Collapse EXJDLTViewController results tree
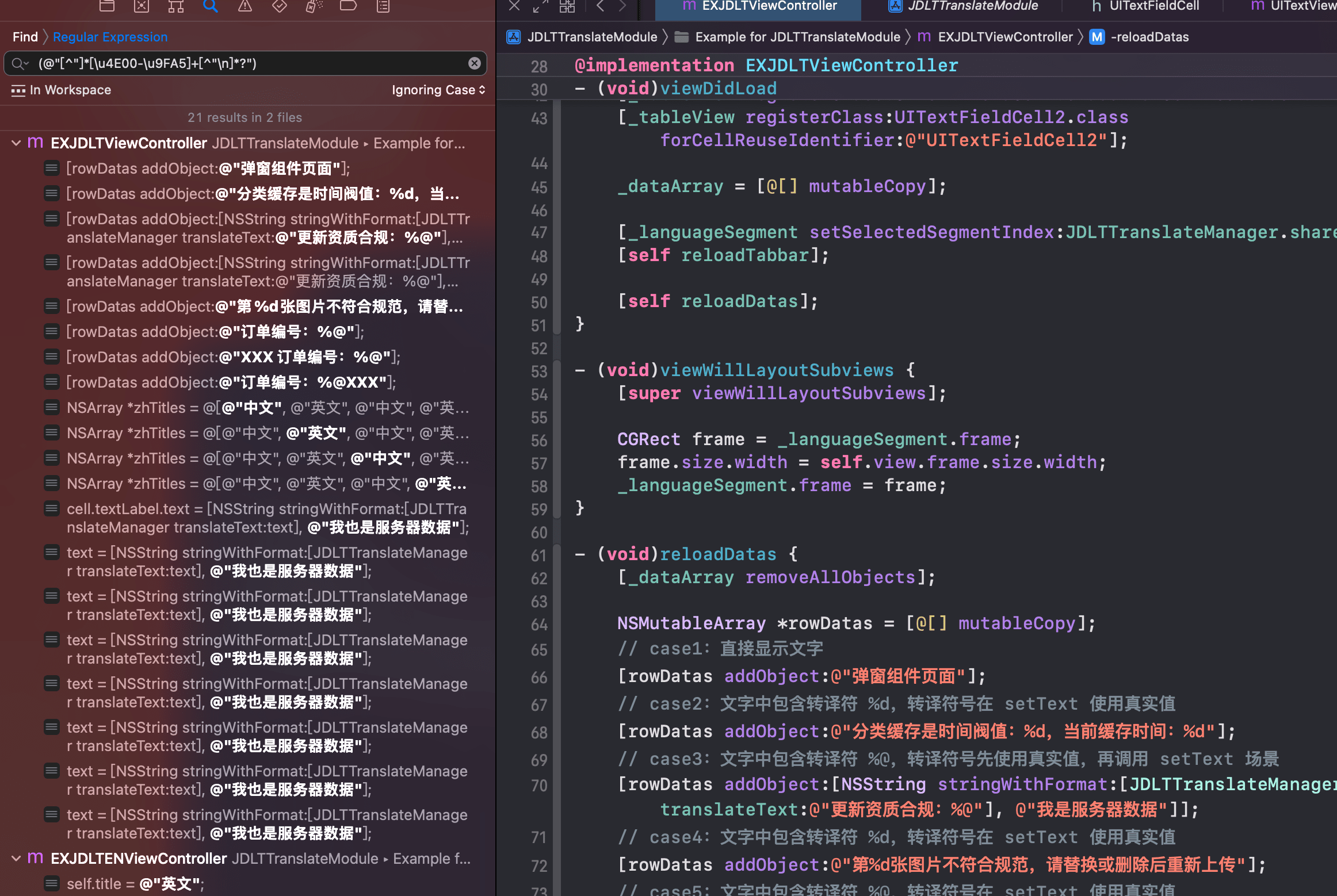This screenshot has width=1337, height=896. 14,143
